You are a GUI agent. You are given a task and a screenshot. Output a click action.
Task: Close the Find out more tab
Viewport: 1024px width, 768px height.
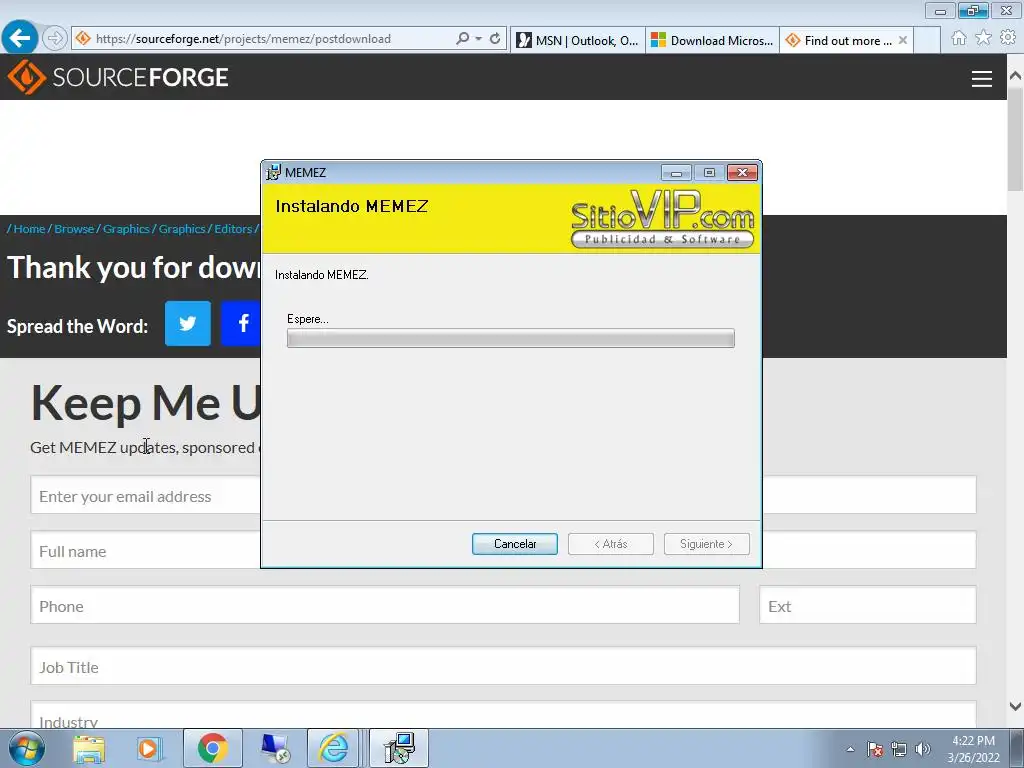pos(903,40)
